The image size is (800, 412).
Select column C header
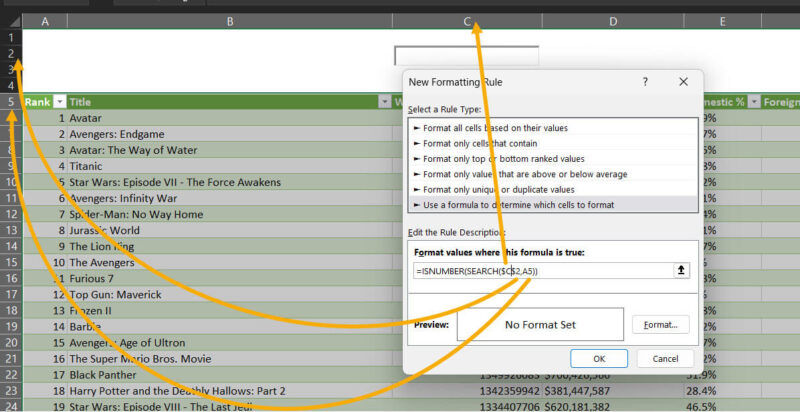(467, 21)
